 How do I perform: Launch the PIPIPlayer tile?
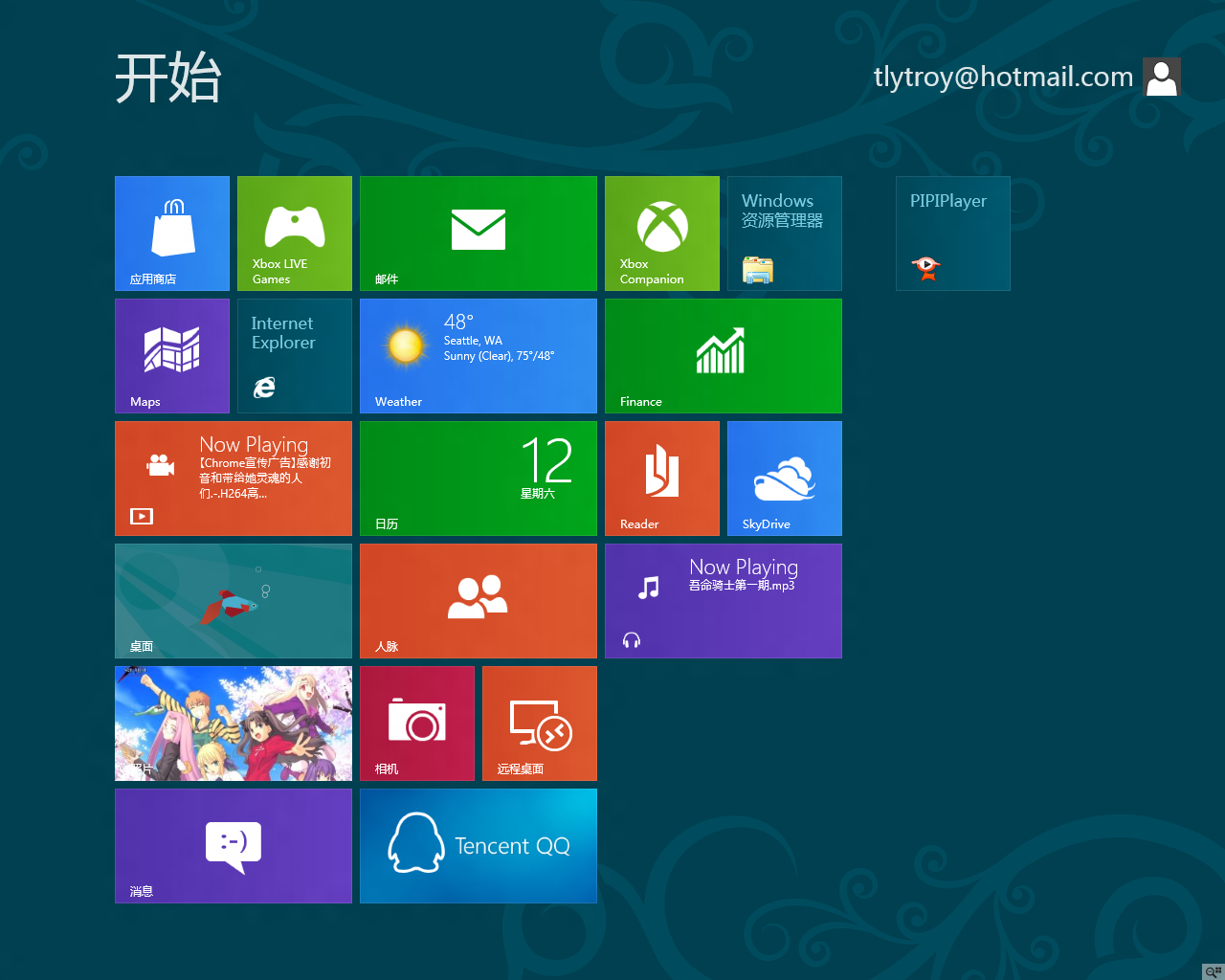click(x=953, y=234)
